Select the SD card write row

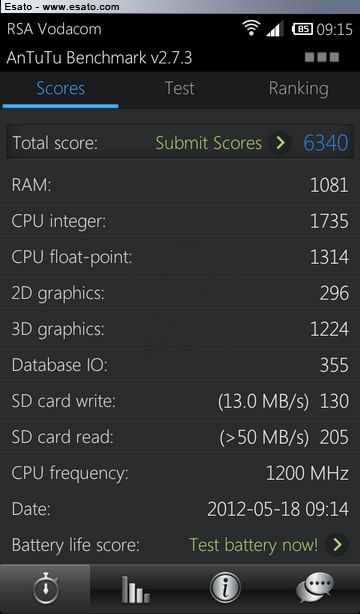click(180, 401)
